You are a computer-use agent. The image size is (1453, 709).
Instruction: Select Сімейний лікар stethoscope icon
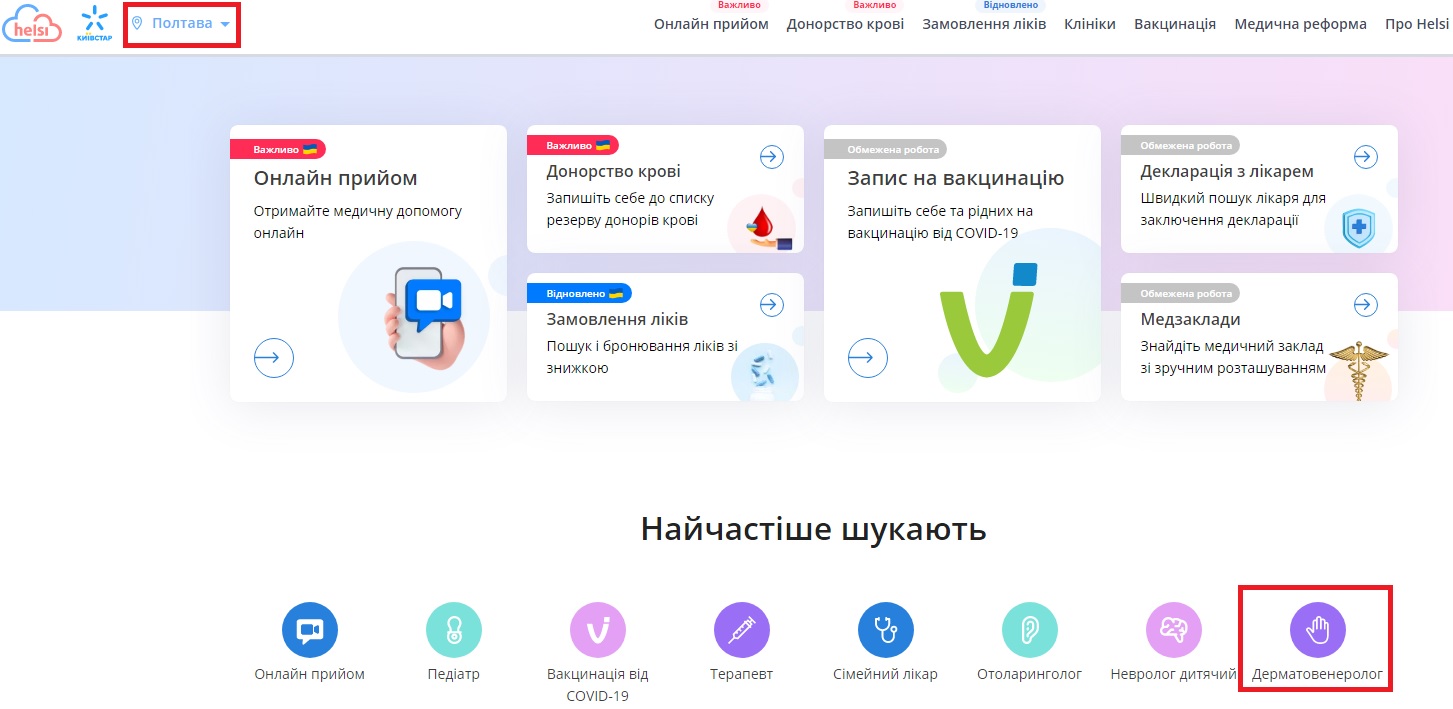885,630
